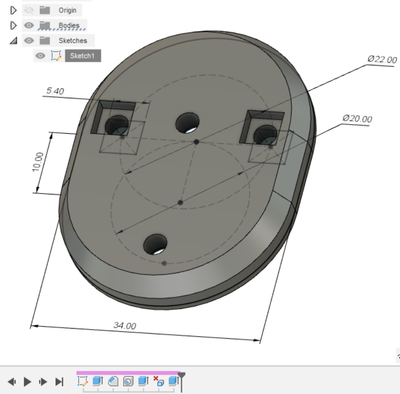Screen dimensions: 400x394
Task: Expand the Origin tree node
Action: coord(13,10)
